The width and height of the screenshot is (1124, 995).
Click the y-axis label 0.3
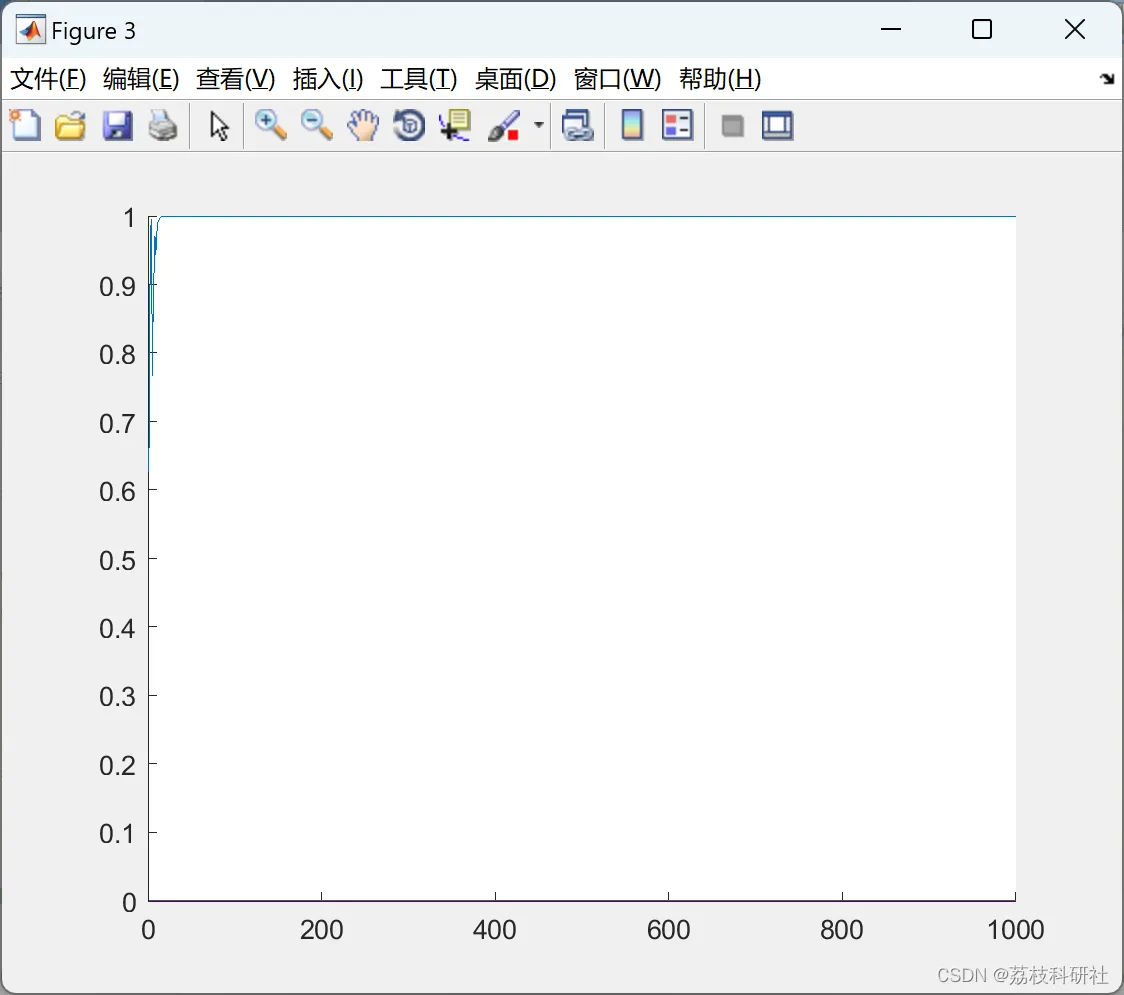(x=118, y=697)
